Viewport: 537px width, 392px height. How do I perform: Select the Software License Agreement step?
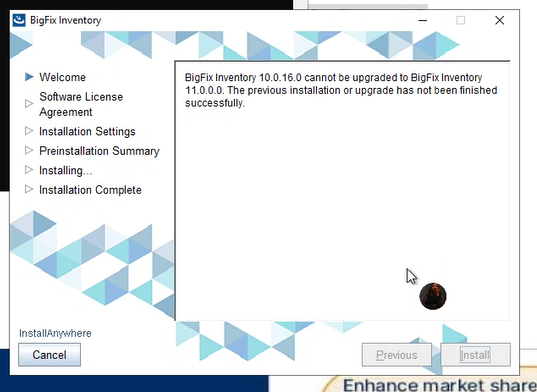click(81, 104)
